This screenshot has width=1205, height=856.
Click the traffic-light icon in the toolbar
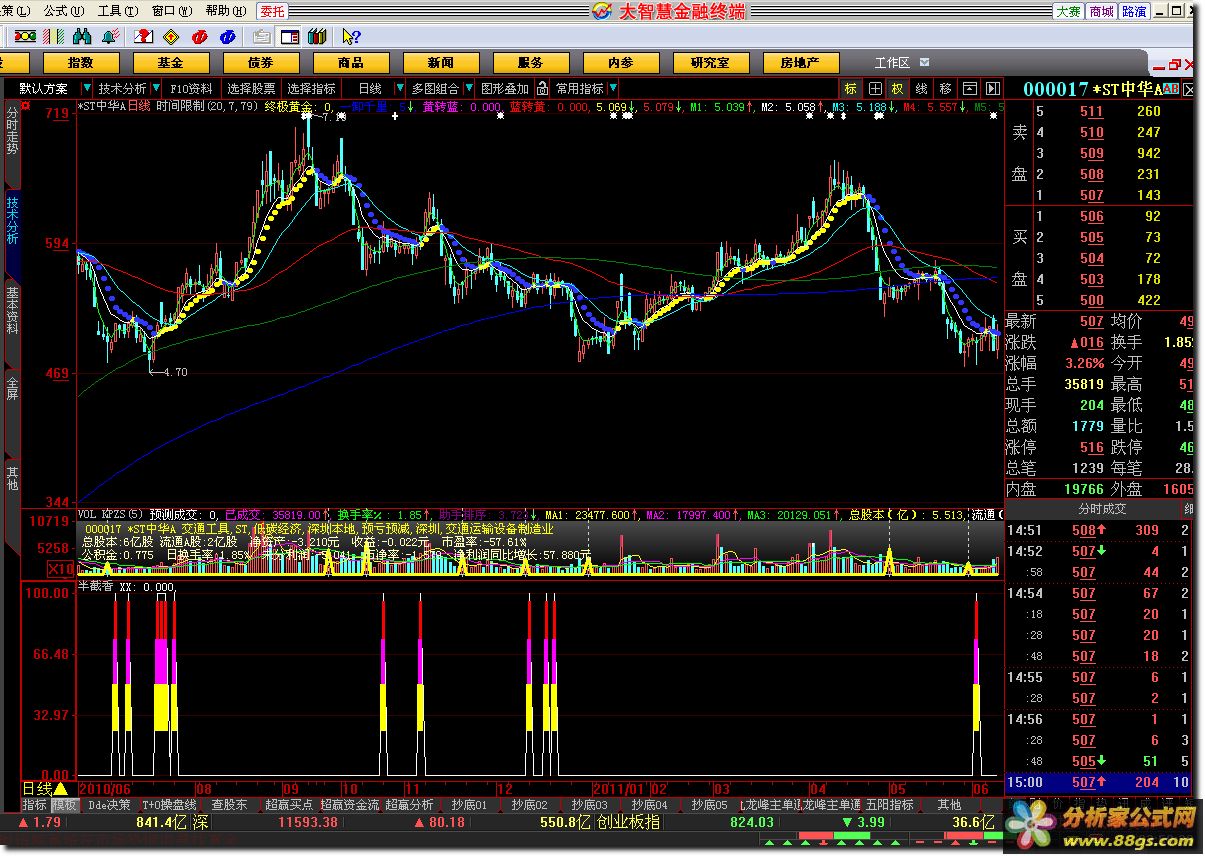[24, 37]
